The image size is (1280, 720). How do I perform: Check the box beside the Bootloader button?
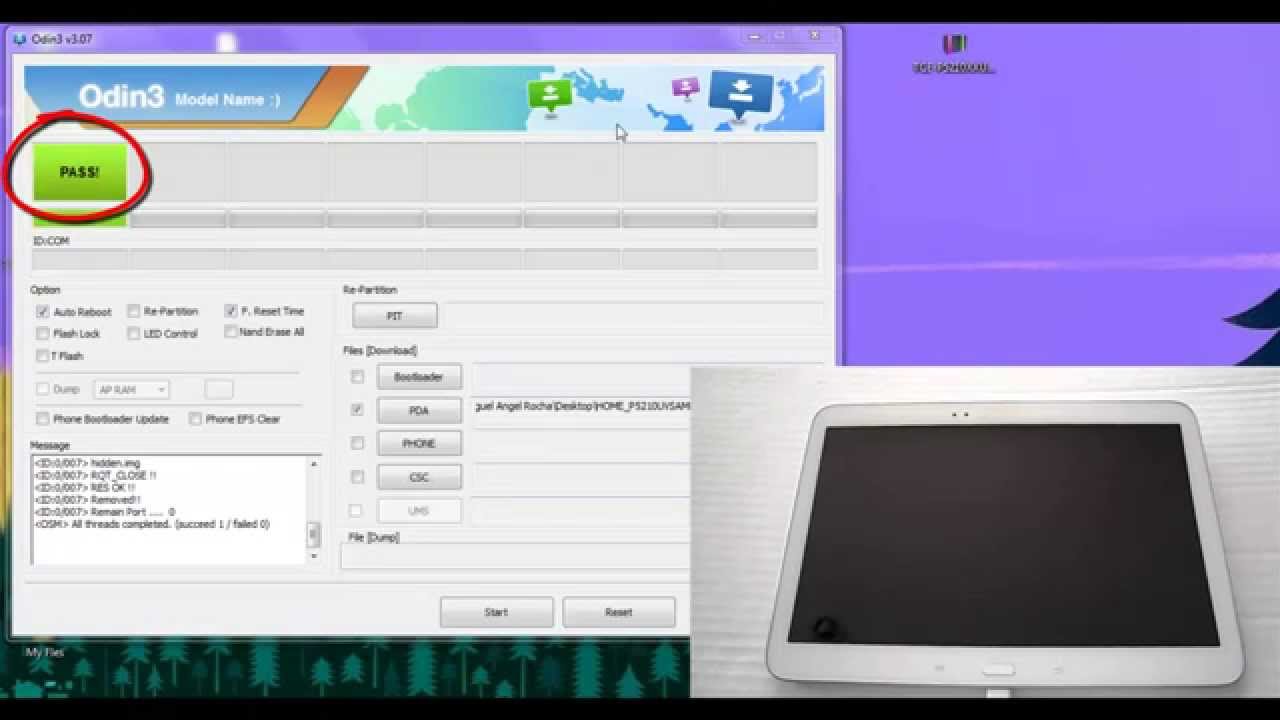(357, 377)
